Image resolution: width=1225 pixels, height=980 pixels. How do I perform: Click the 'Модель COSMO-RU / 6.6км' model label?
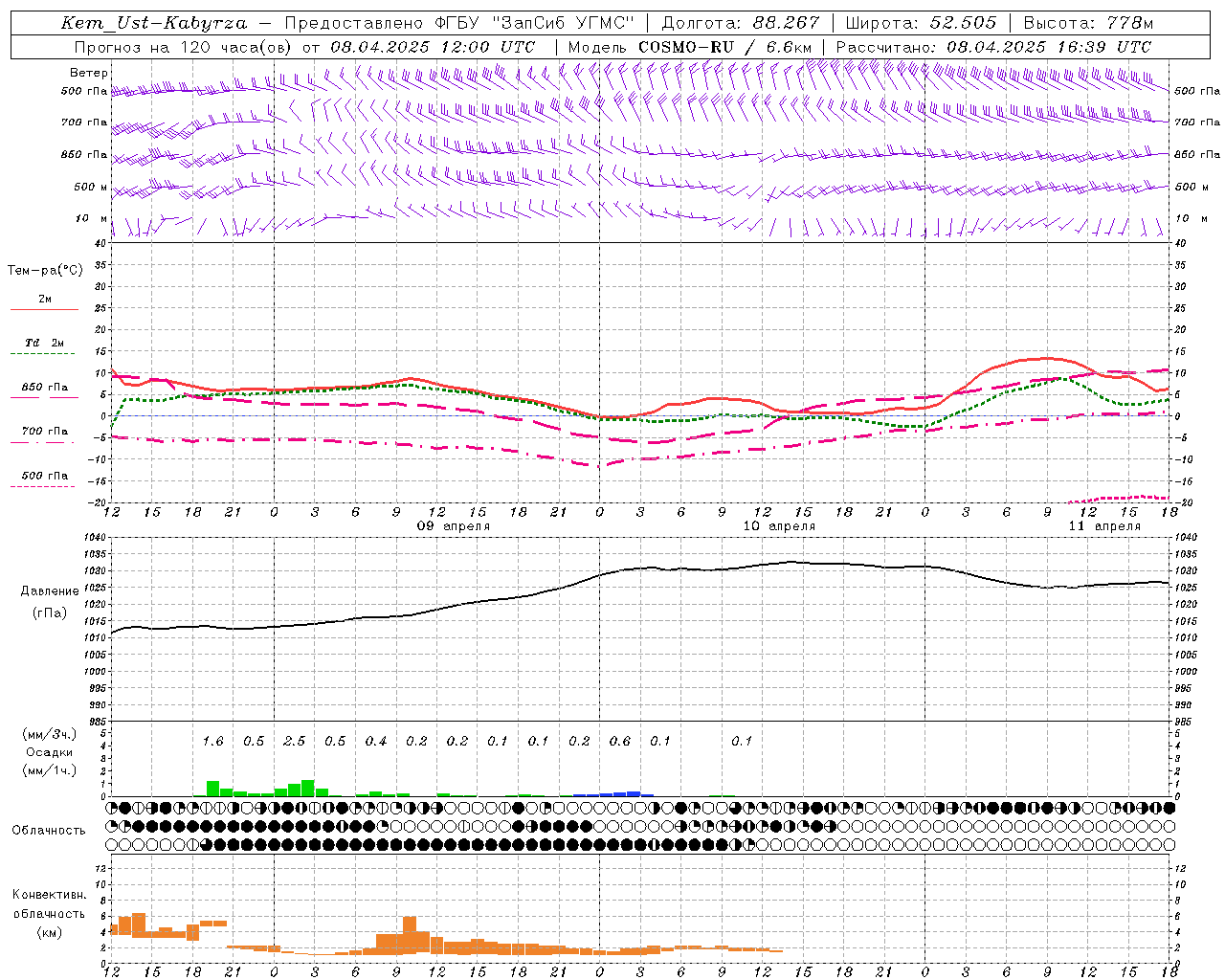click(690, 47)
